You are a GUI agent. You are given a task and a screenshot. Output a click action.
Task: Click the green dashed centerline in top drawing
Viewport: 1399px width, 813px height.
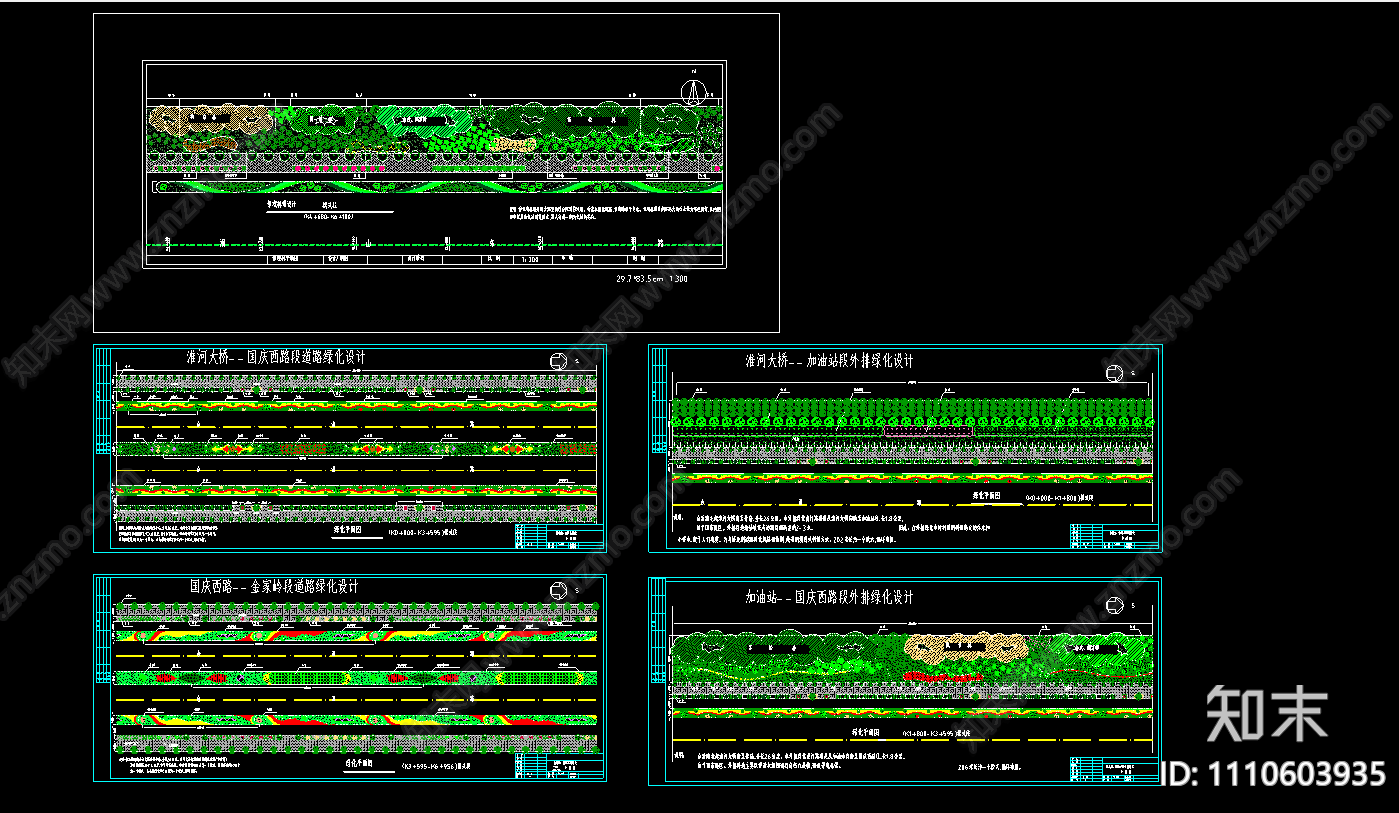pos(400,243)
